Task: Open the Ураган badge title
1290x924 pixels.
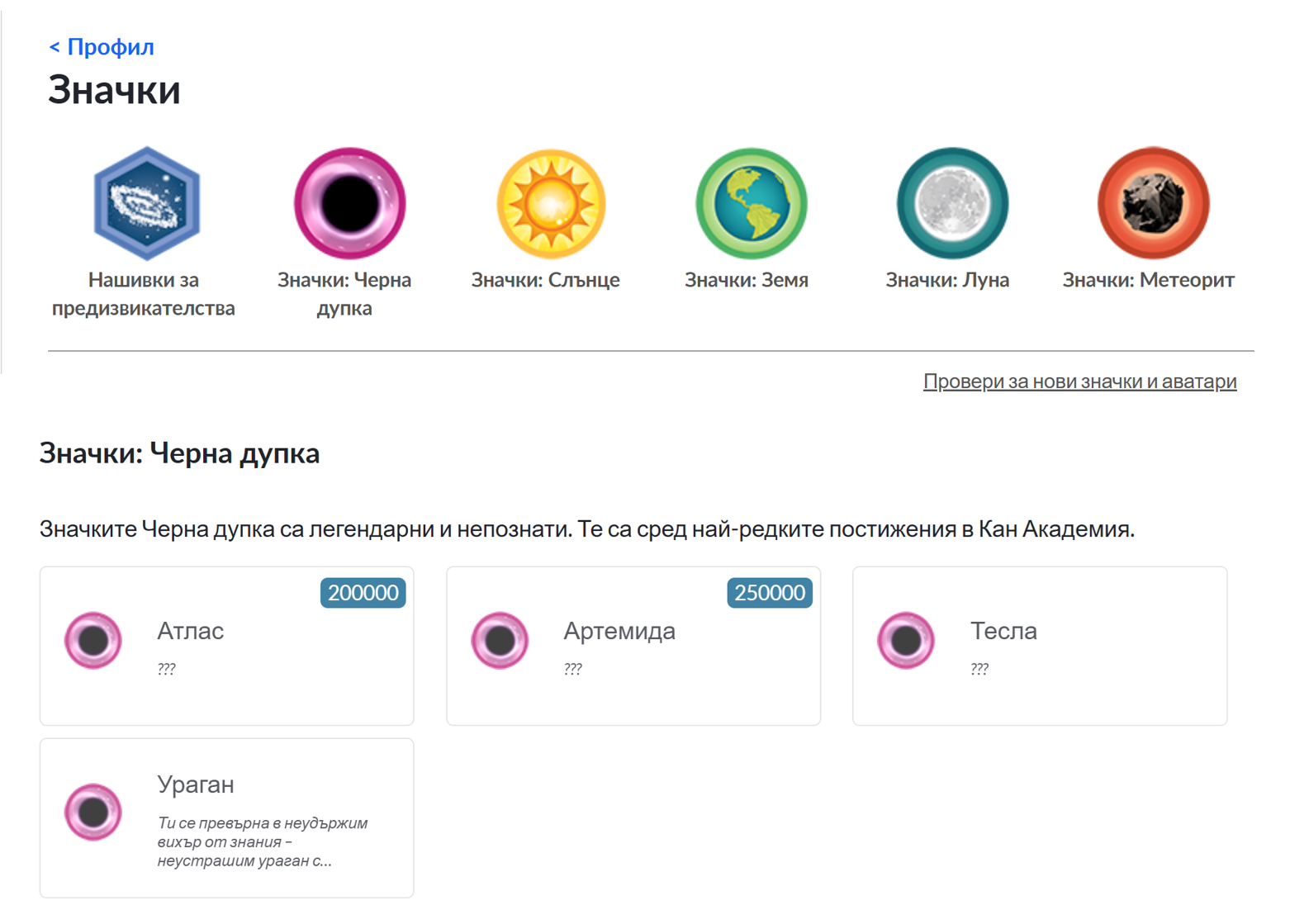Action: 196,784
